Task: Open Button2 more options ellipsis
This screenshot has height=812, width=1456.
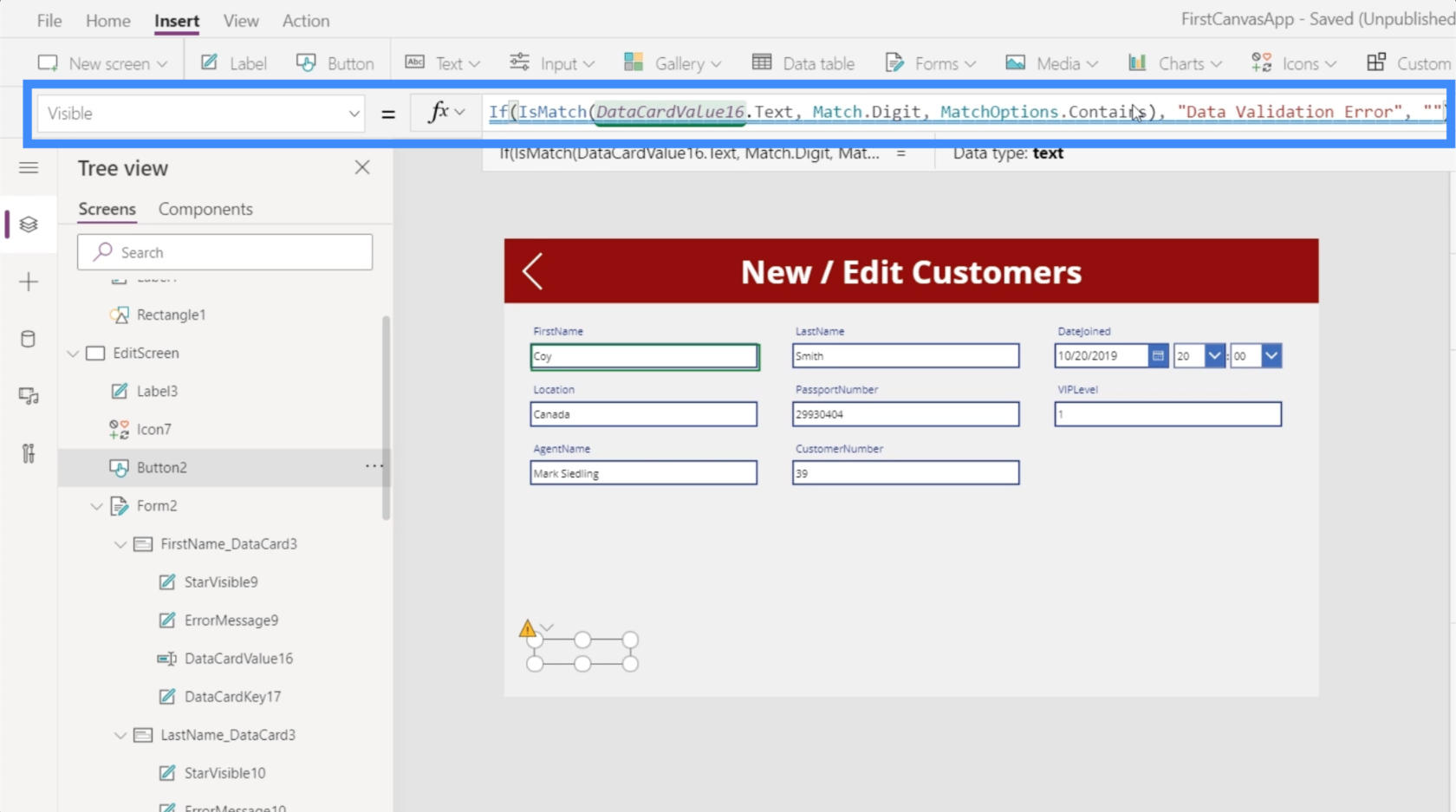Action: coord(374,466)
